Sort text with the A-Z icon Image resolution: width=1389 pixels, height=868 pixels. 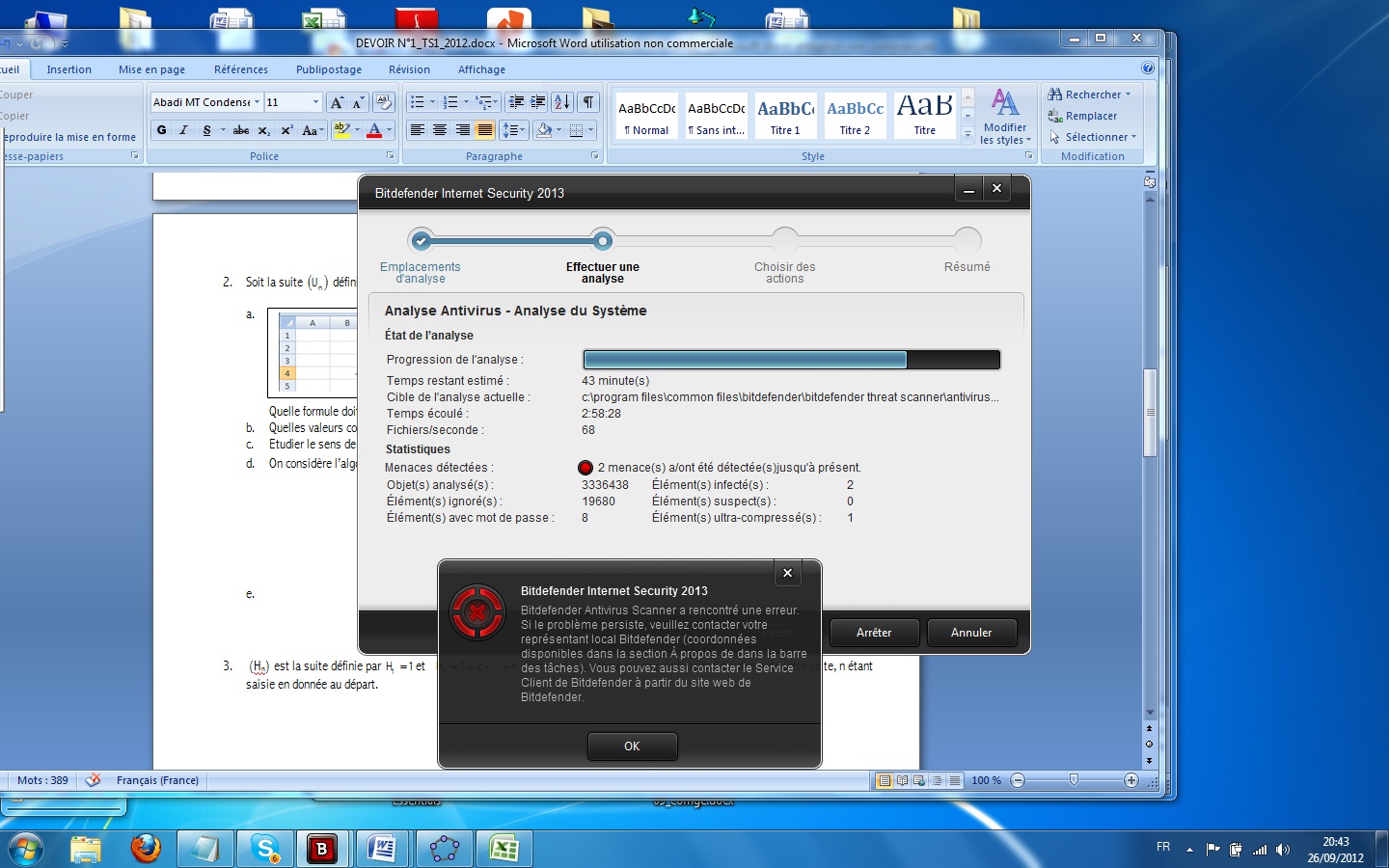pos(562,102)
